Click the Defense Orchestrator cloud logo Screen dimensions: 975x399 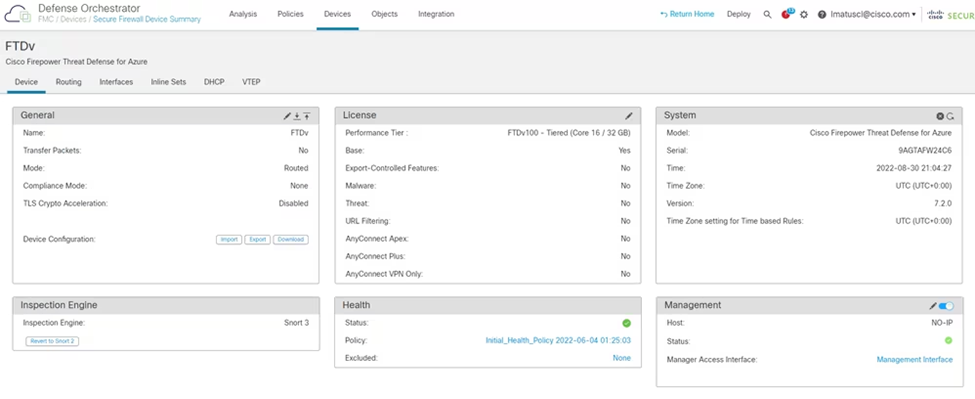click(x=17, y=13)
